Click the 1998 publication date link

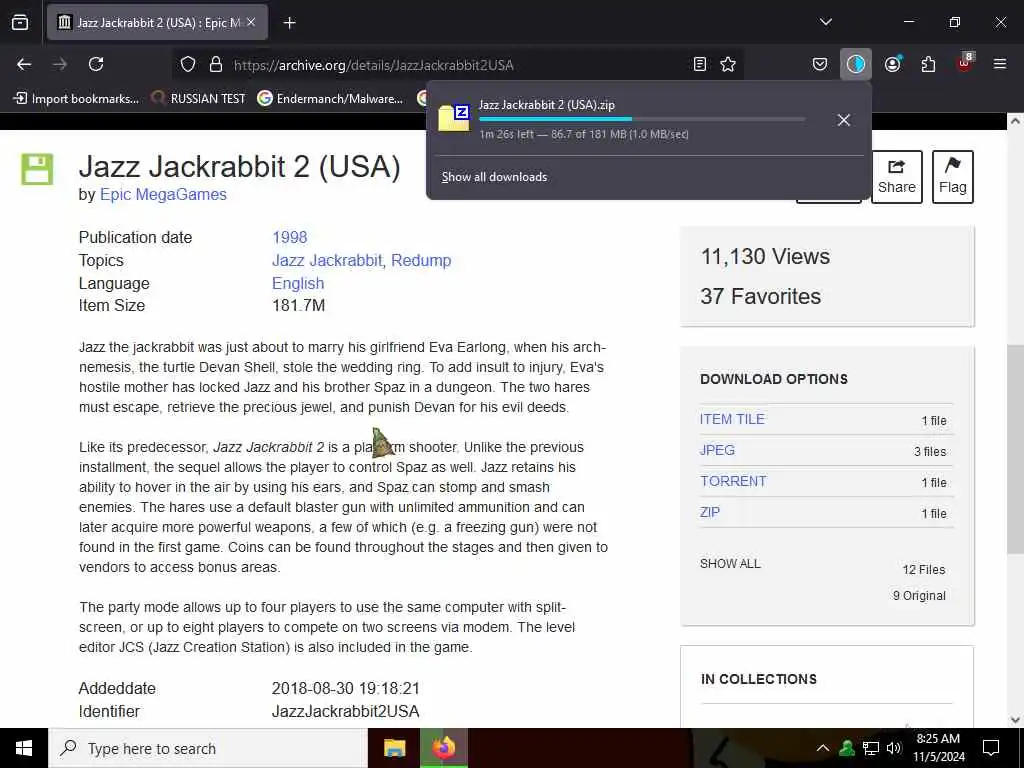(x=289, y=238)
